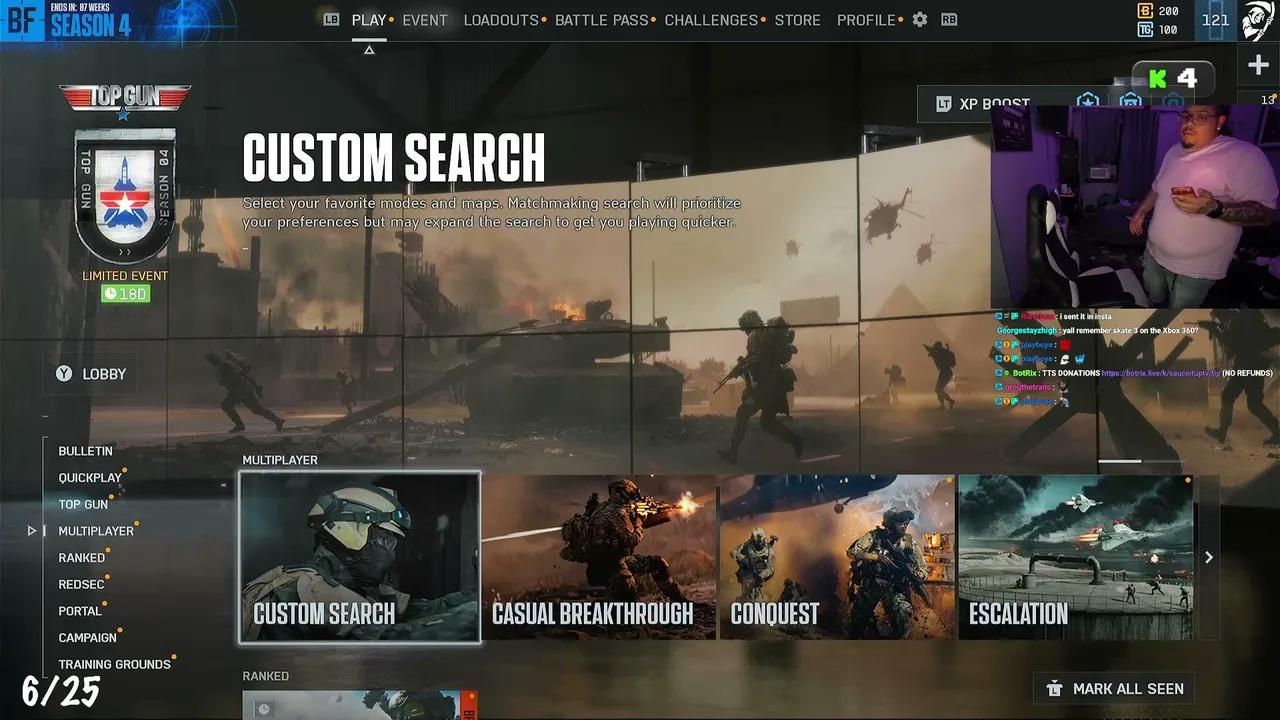Click the MULTIPLAYER section heading above cards
Image resolution: width=1280 pixels, height=720 pixels.
(x=280, y=460)
